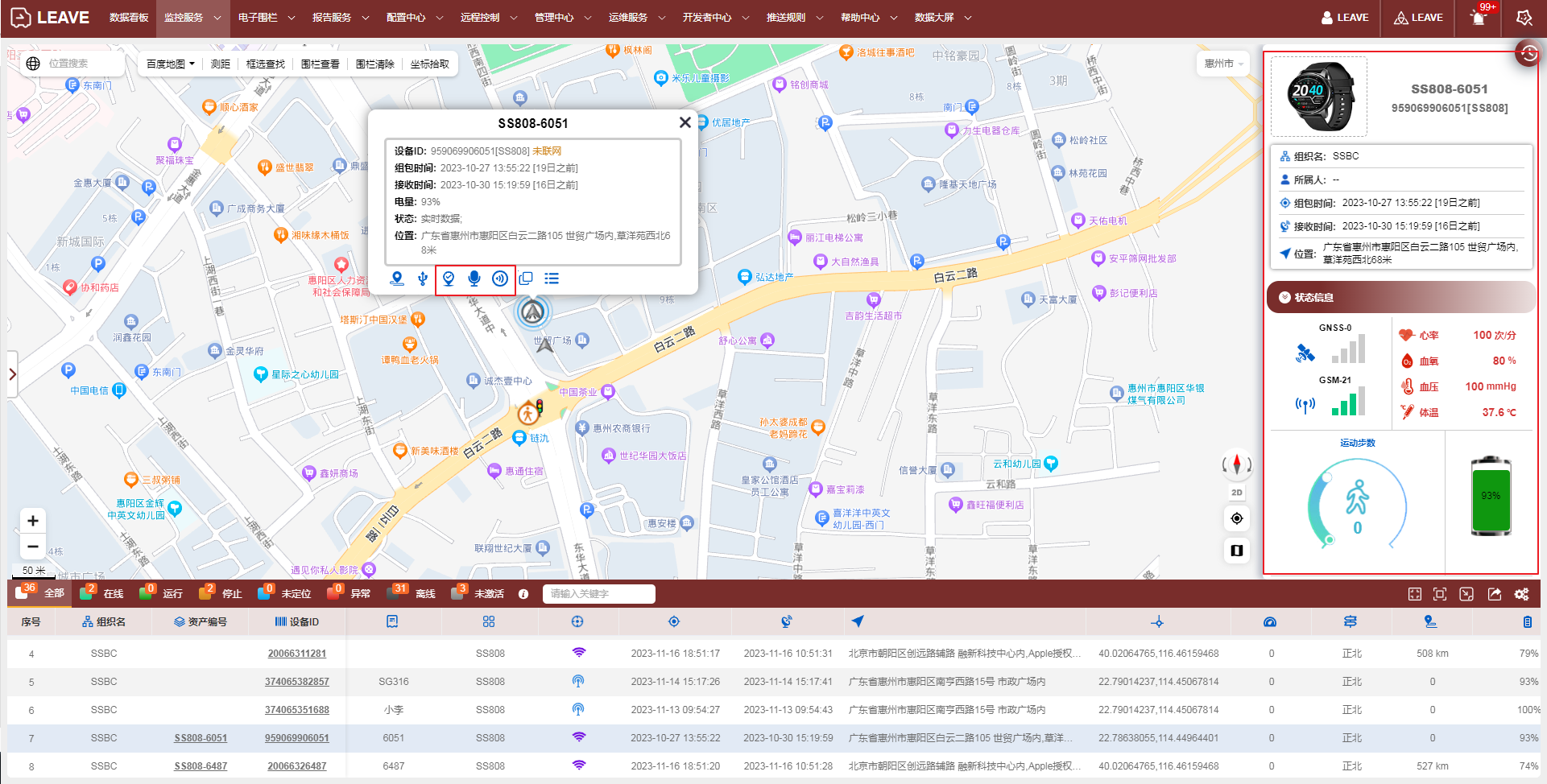Click the map zoom in plus button

click(33, 521)
